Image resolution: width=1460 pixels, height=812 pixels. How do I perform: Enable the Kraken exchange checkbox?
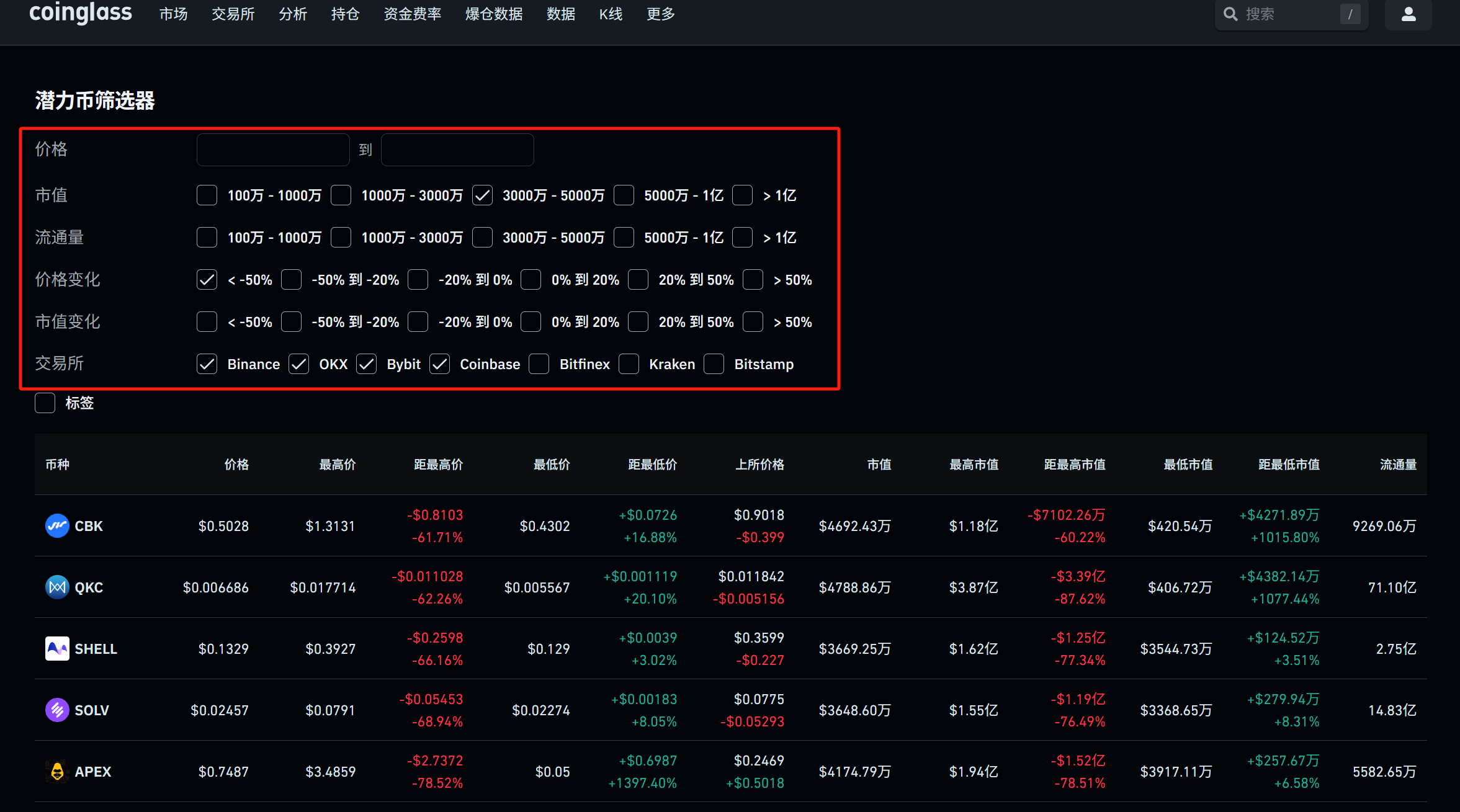click(629, 364)
